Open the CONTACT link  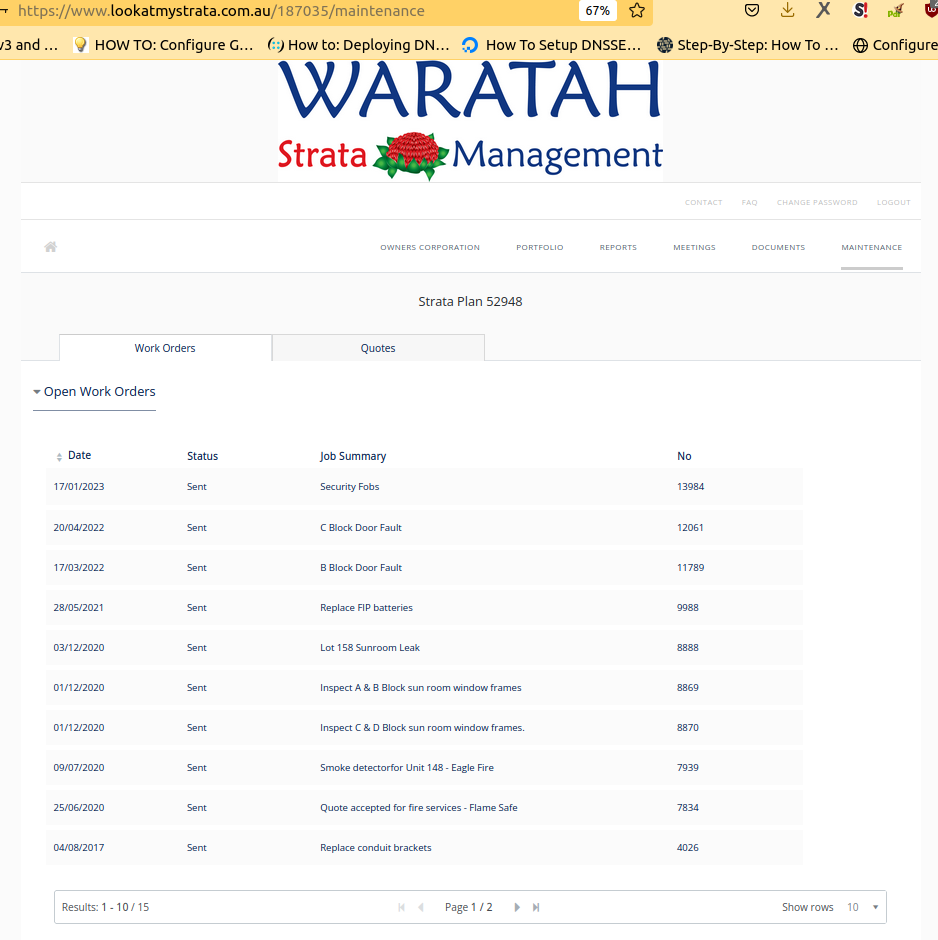[x=703, y=203]
